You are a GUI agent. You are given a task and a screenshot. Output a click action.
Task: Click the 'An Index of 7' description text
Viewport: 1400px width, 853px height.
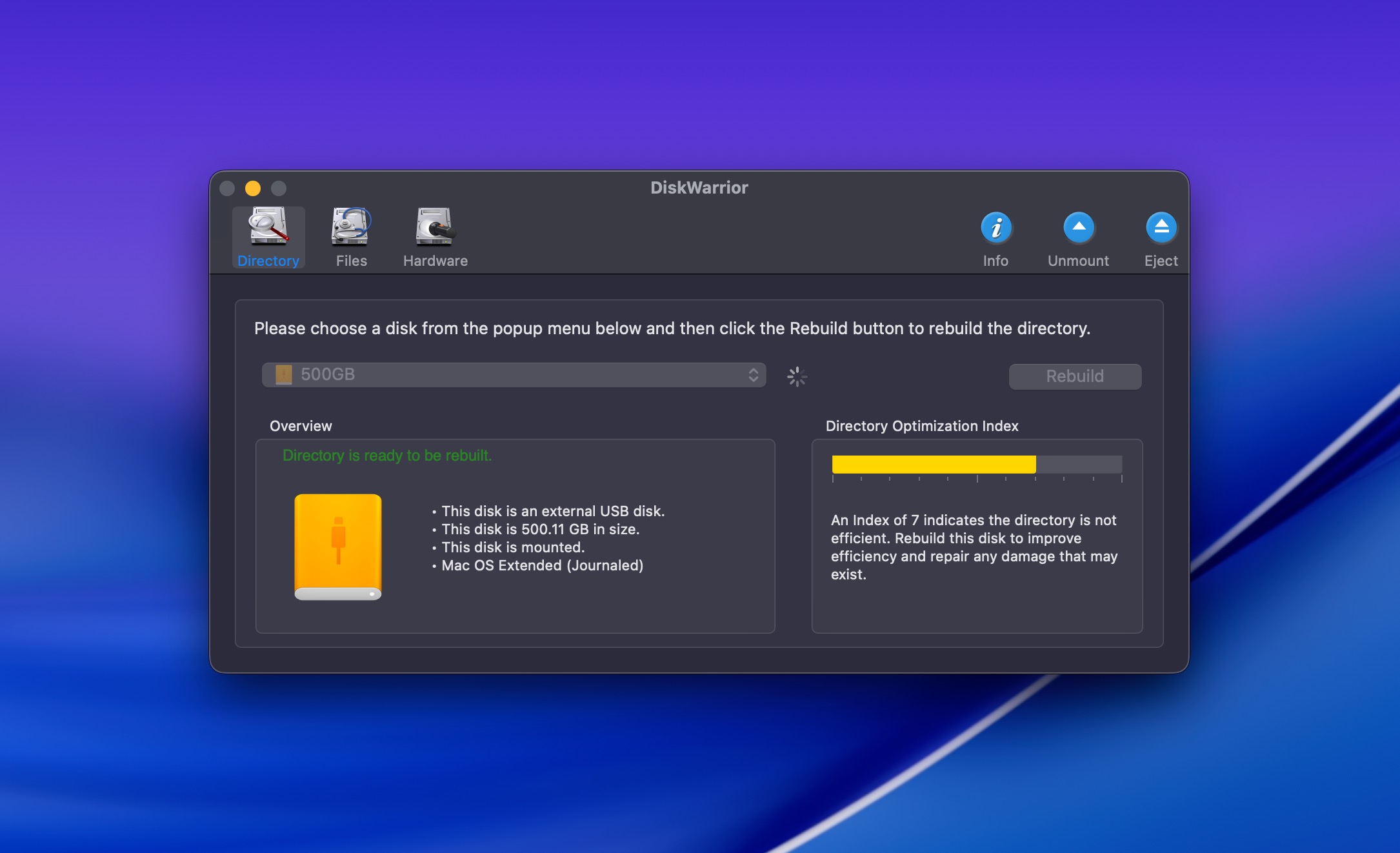974,547
